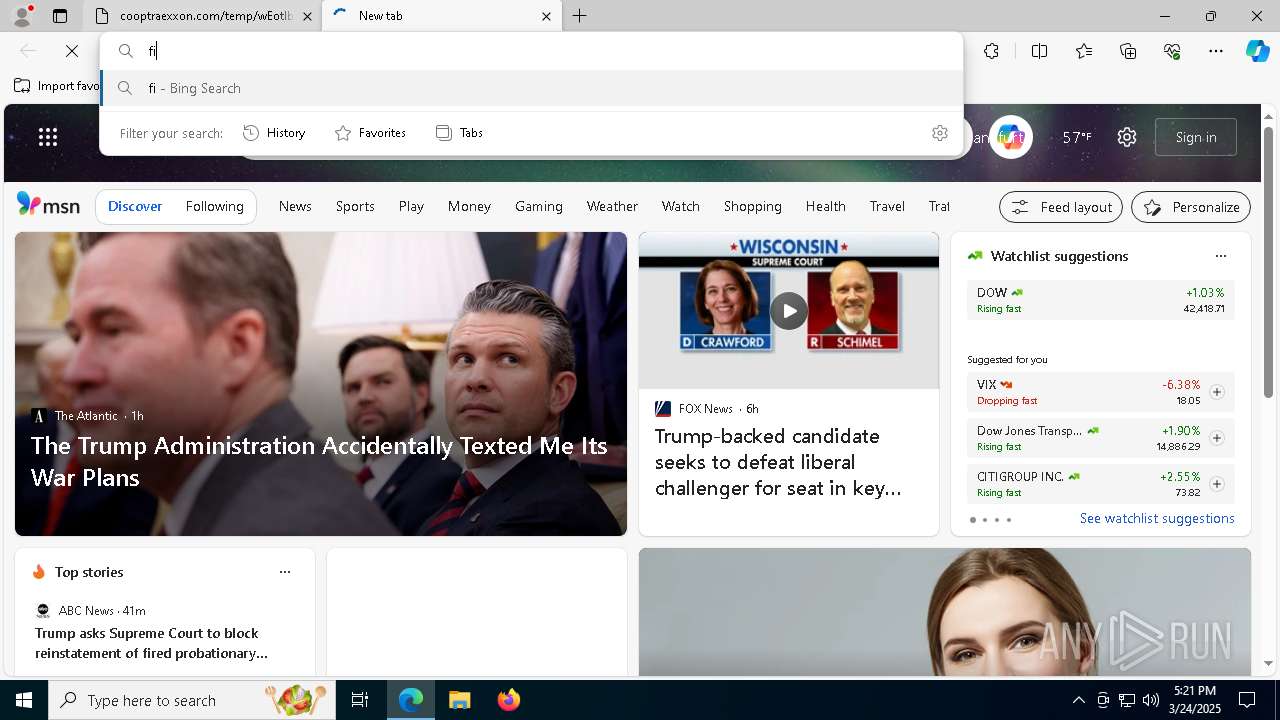1280x720 pixels.
Task: Open a new browser tab
Action: tap(580, 16)
